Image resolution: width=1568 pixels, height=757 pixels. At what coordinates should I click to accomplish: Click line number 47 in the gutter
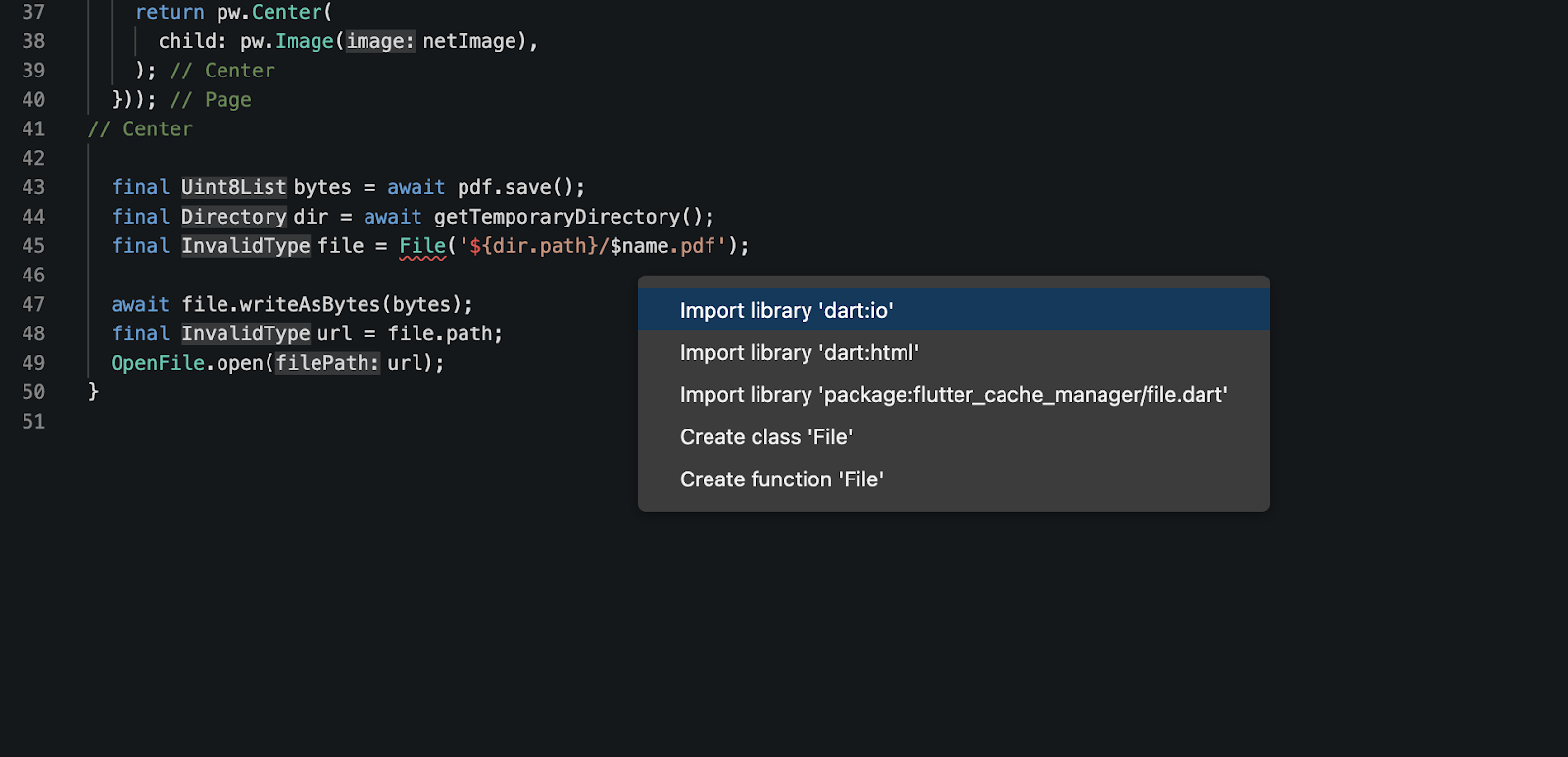(x=33, y=305)
